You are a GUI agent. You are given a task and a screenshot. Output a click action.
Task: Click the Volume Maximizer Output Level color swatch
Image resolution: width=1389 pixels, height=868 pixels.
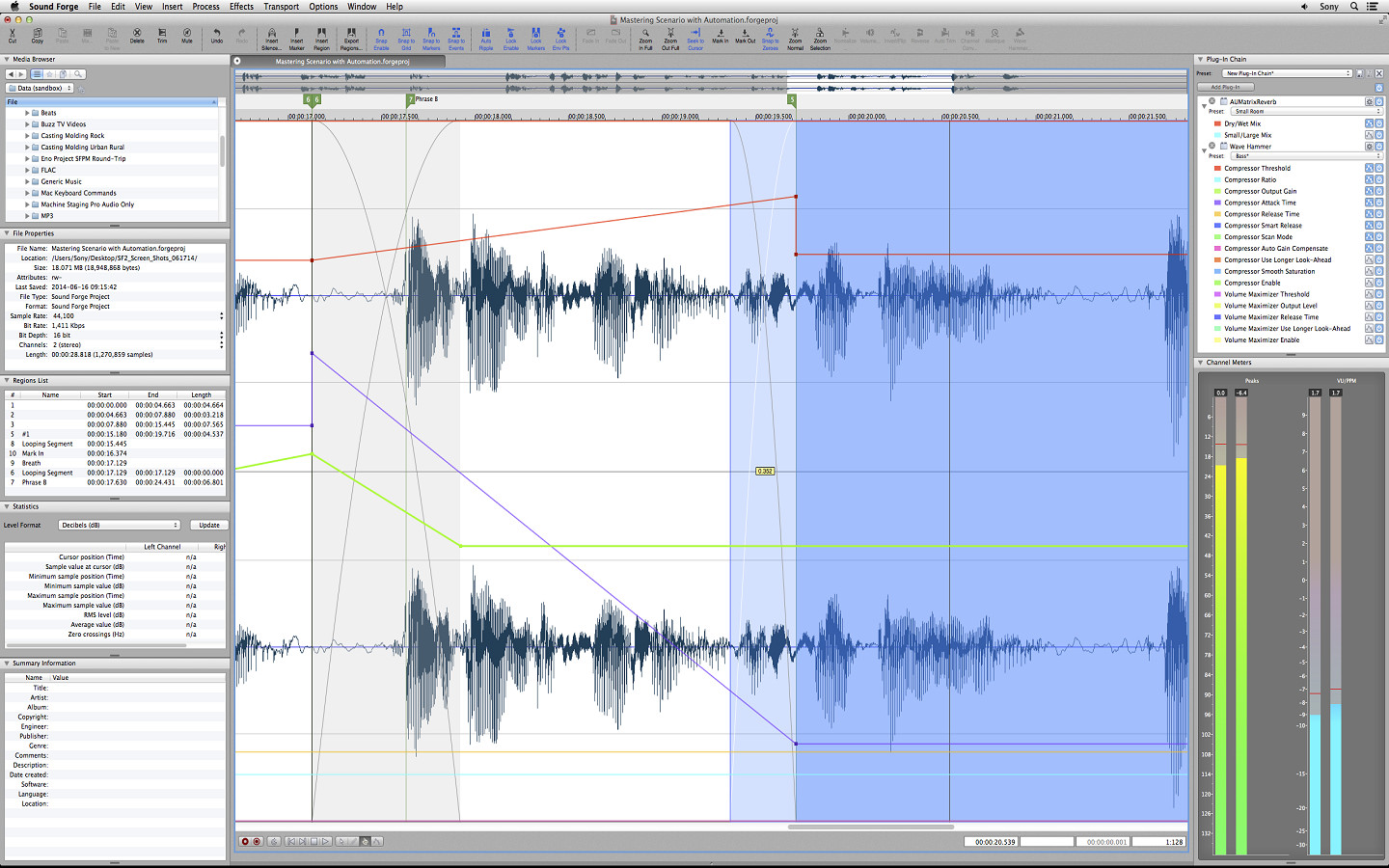pyautogui.click(x=1217, y=306)
